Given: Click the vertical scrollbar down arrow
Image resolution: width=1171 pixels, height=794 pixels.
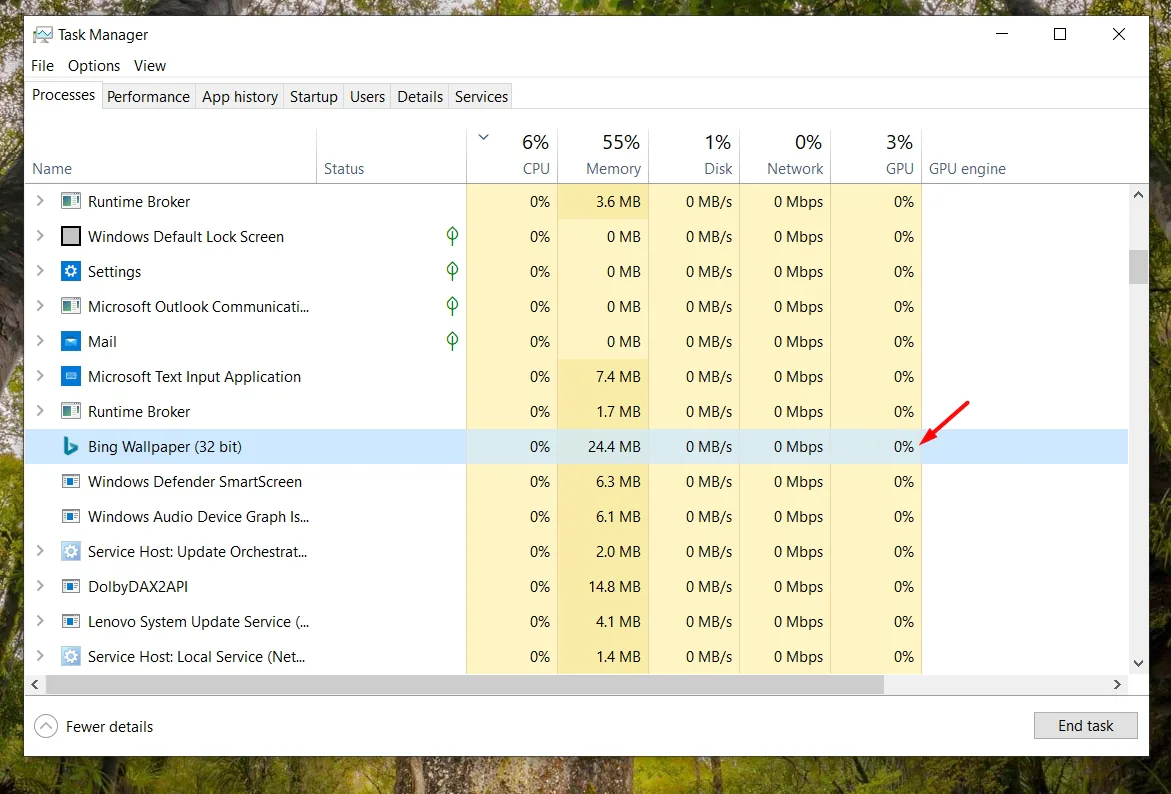Looking at the screenshot, I should (x=1138, y=663).
